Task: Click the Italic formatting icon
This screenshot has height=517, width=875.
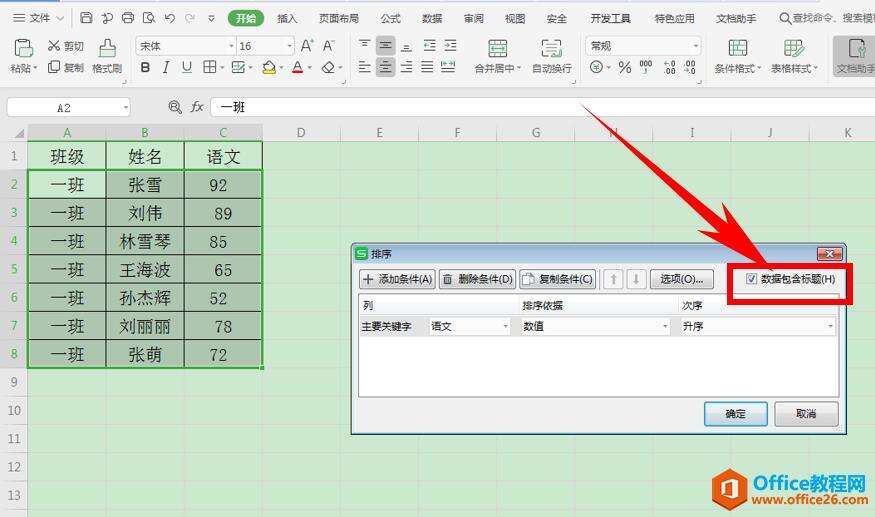Action: pos(164,67)
